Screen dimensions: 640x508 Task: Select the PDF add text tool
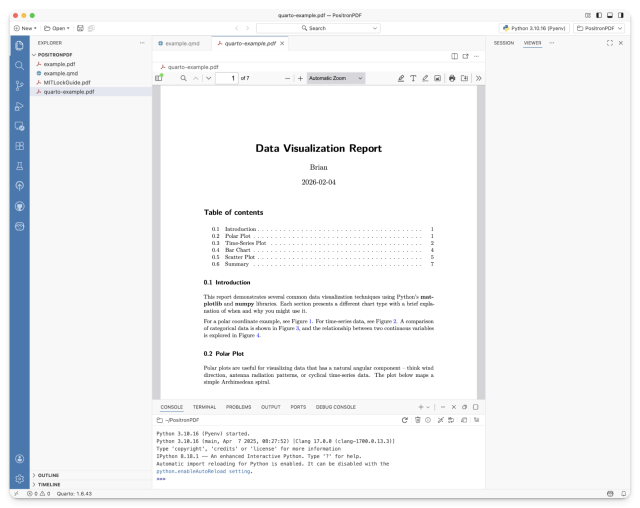point(413,78)
